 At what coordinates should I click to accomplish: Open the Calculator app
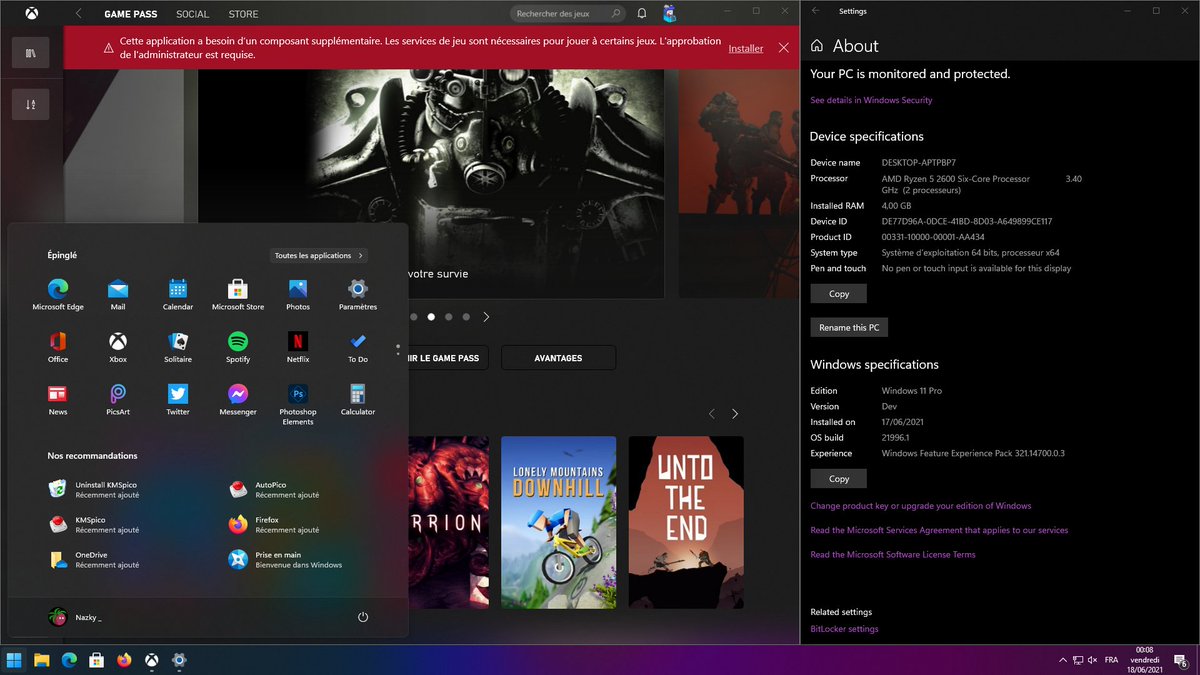pos(358,400)
